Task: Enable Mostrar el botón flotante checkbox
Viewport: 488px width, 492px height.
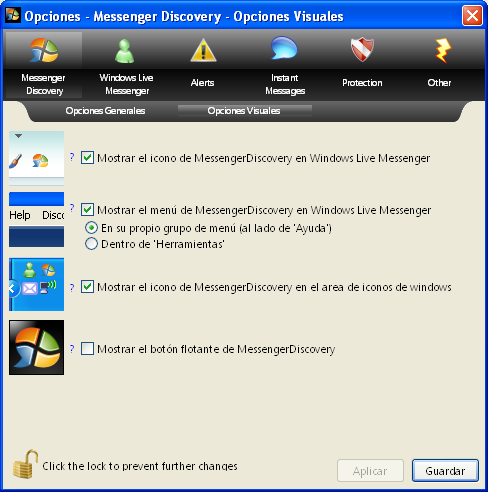Action: [x=87, y=349]
